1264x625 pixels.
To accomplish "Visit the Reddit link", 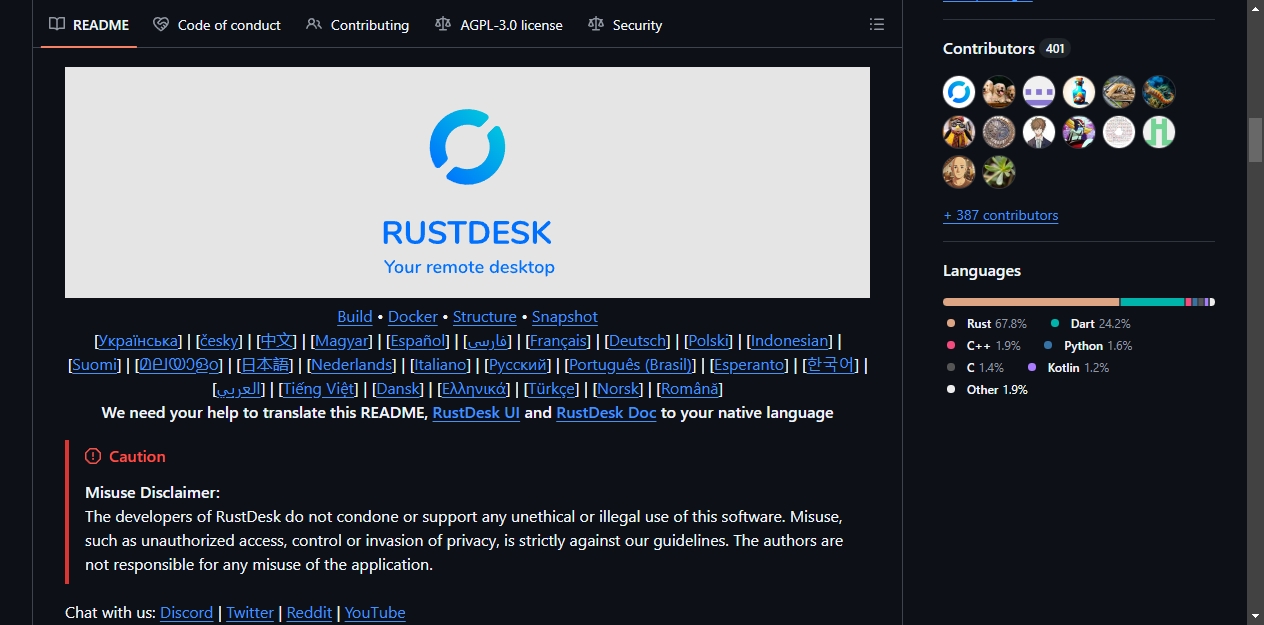I will [x=309, y=612].
